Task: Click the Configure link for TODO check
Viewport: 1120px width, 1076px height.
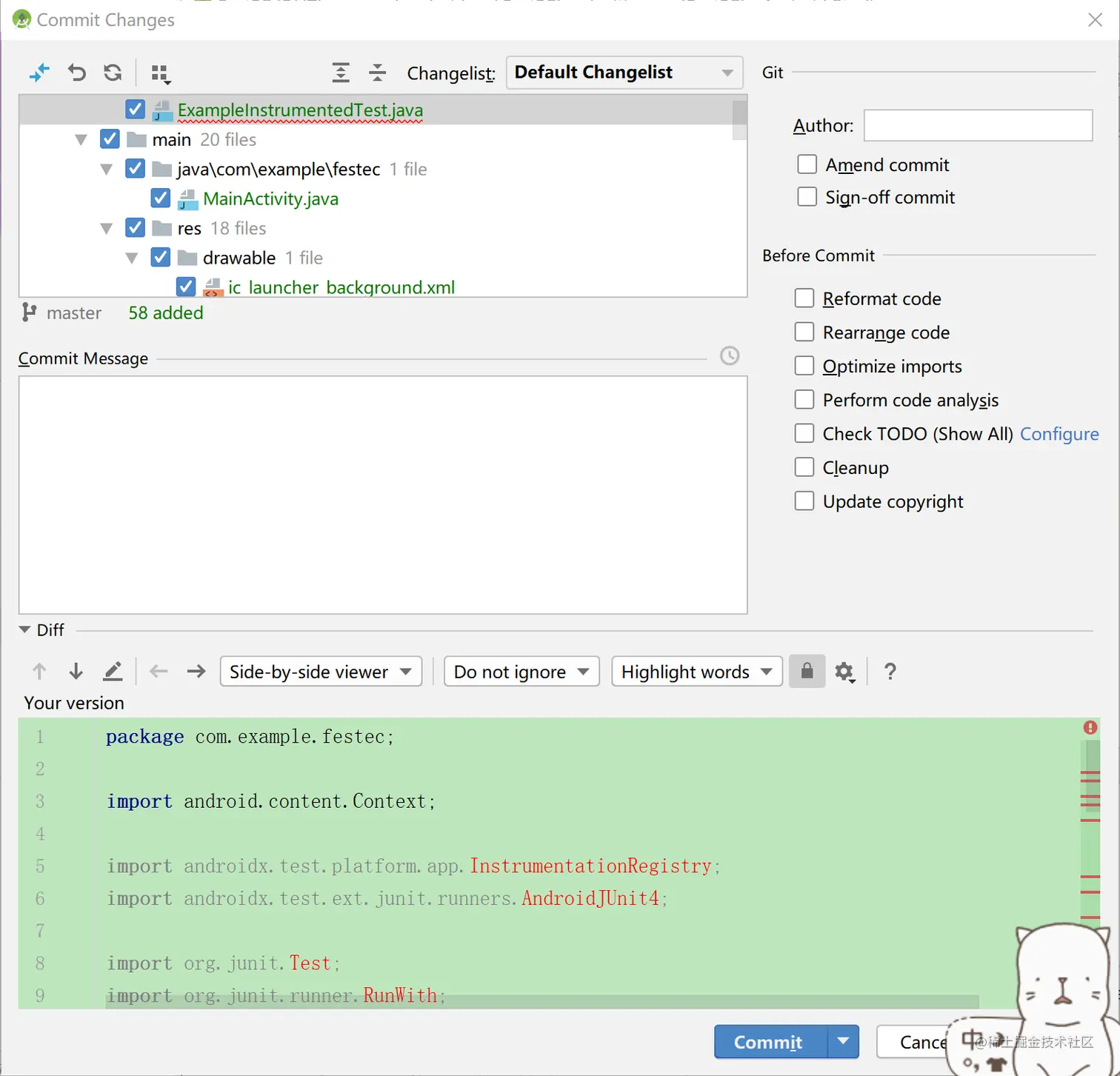Action: coord(1059,434)
